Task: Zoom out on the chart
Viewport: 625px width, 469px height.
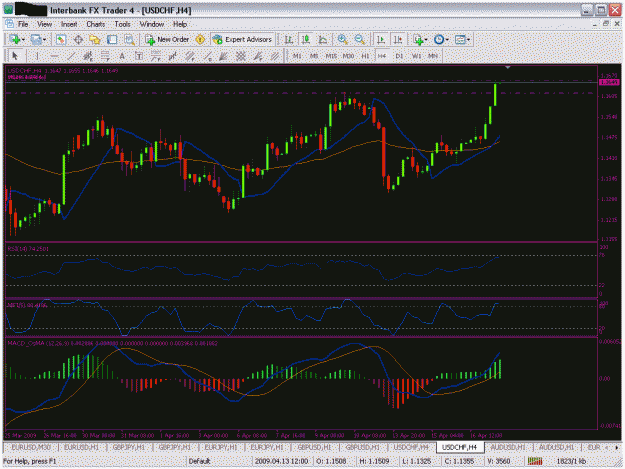Action: click(x=360, y=39)
